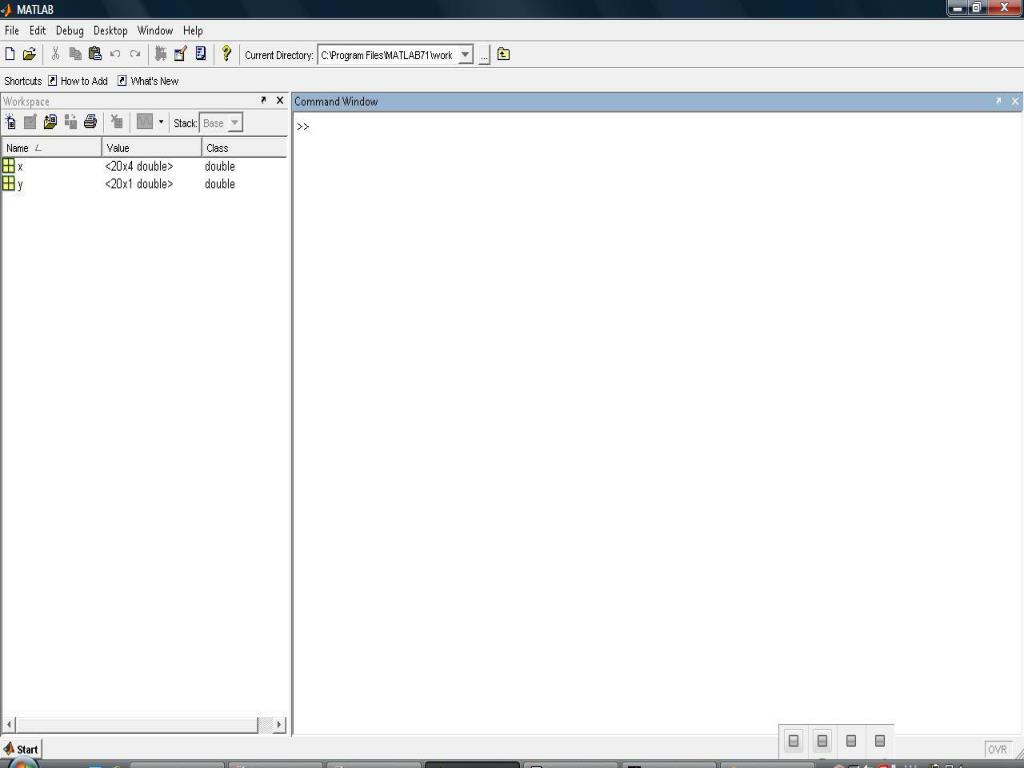Open the File menu
This screenshot has width=1024, height=768.
click(x=12, y=31)
